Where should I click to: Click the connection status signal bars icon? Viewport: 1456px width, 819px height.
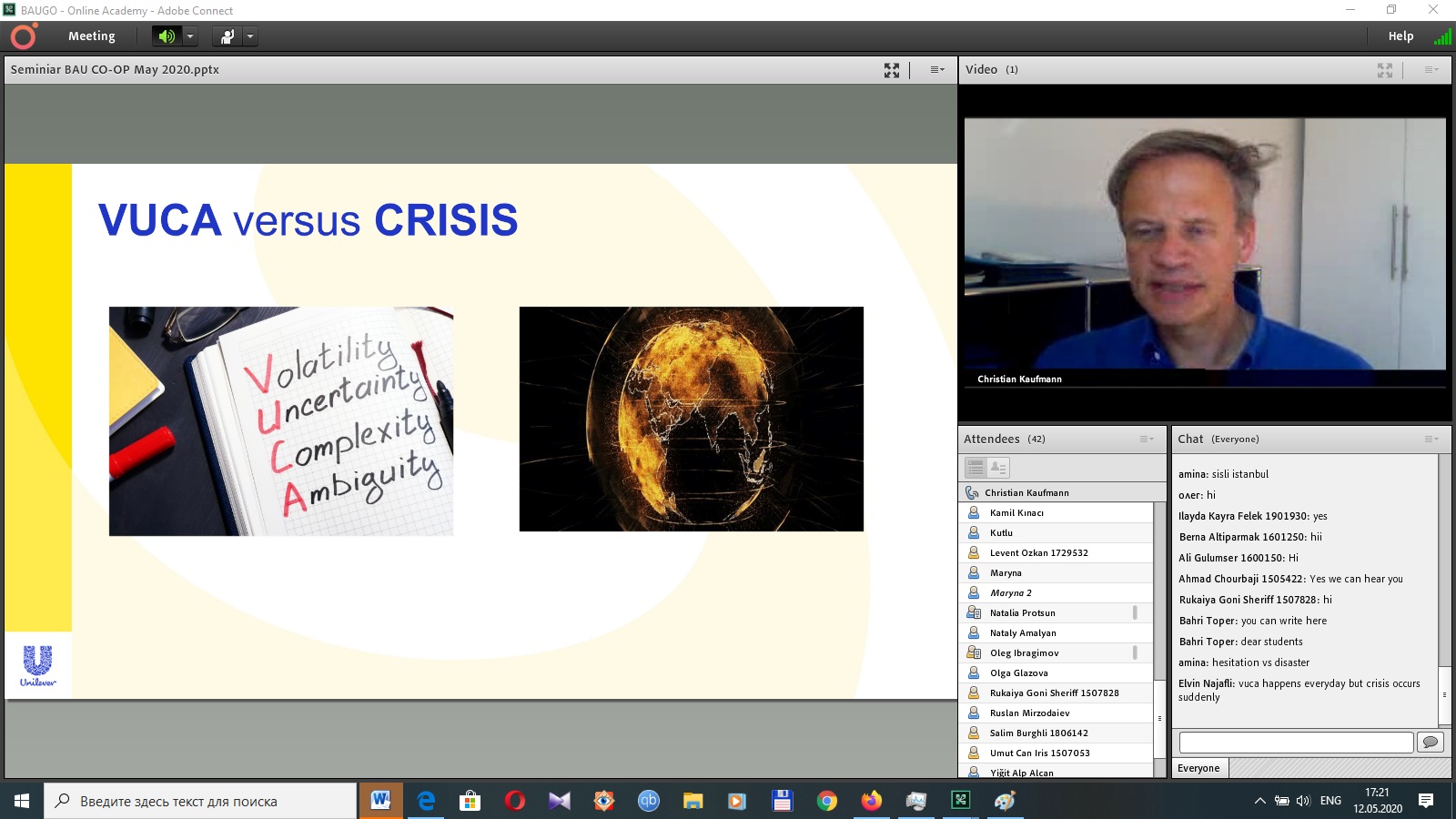coord(1442,36)
